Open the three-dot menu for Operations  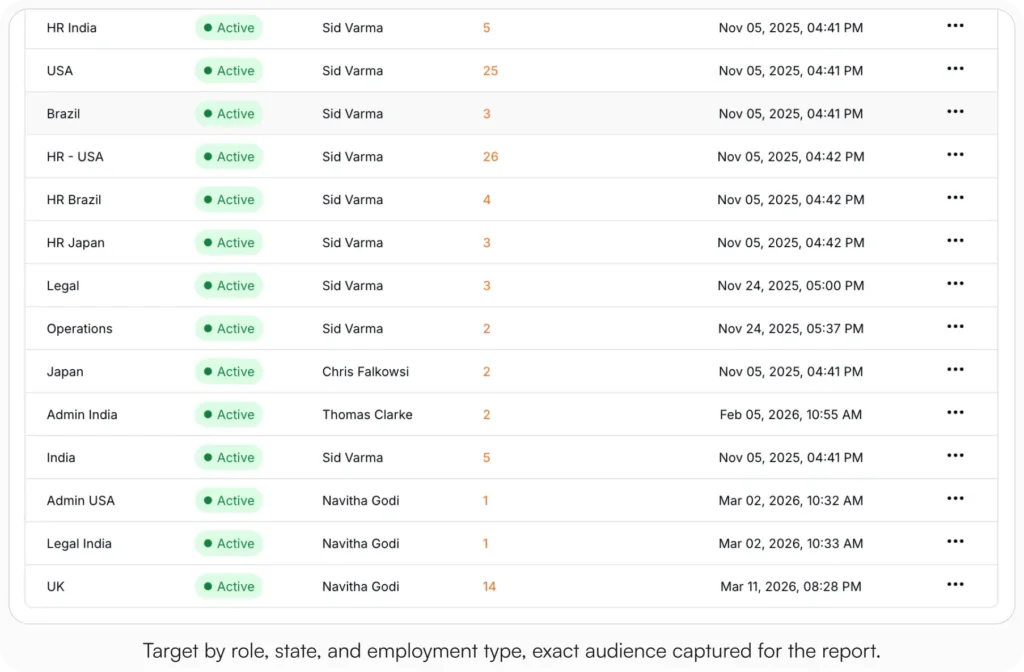(955, 327)
